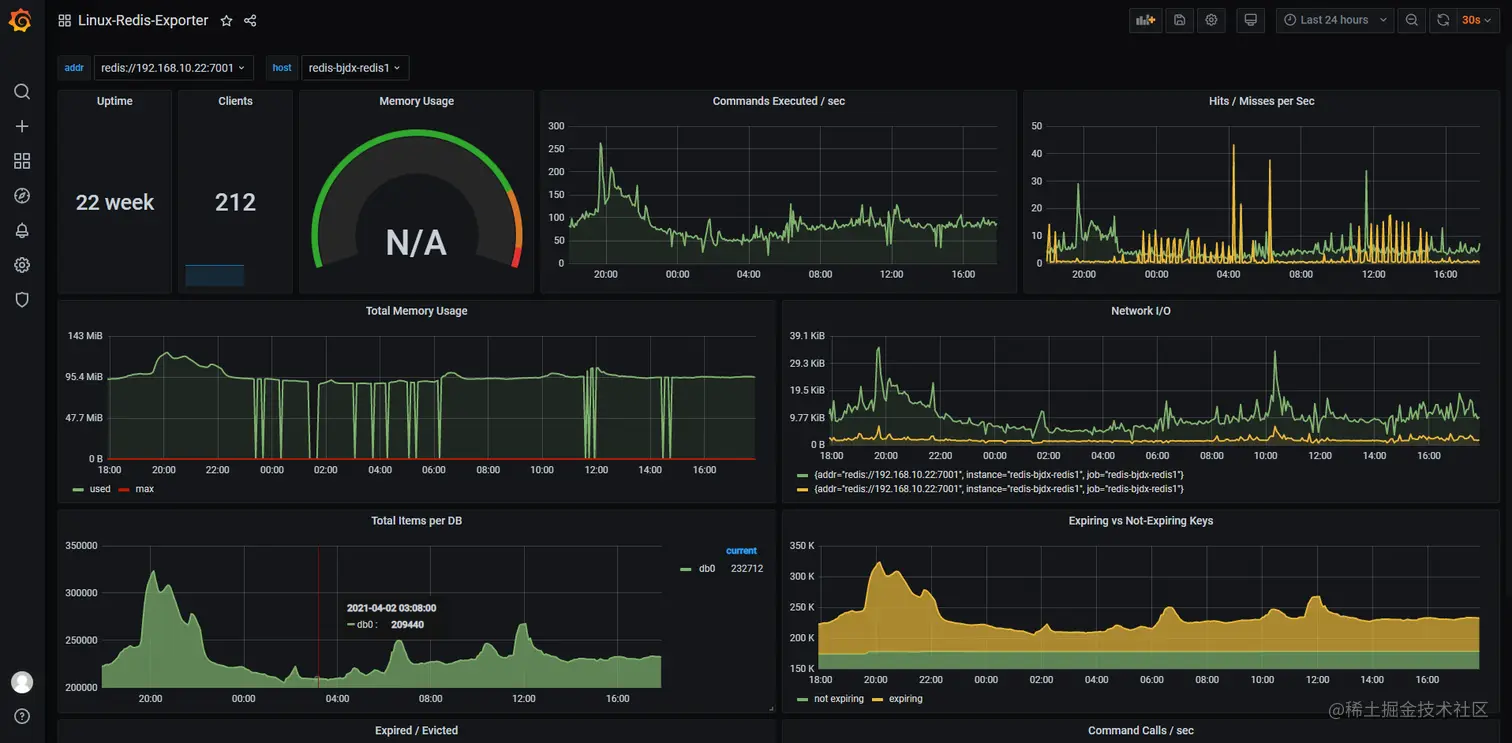Open the Hits / Misses per Sec title
Image resolution: width=1512 pixels, height=743 pixels.
1261,101
